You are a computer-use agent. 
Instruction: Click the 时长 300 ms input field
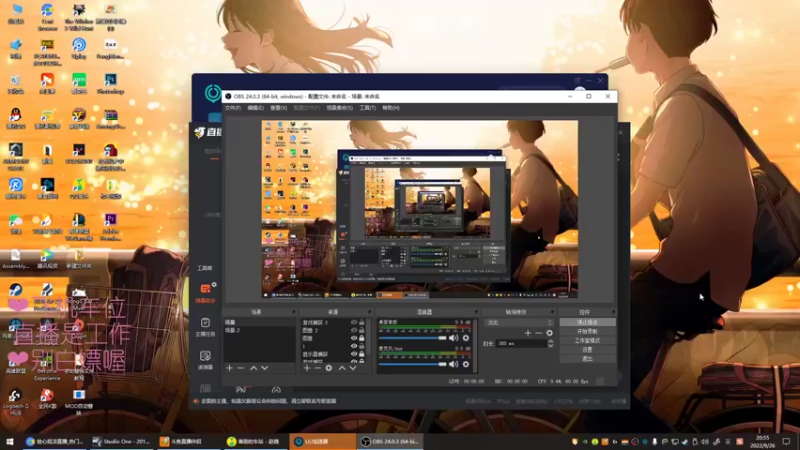coord(521,344)
